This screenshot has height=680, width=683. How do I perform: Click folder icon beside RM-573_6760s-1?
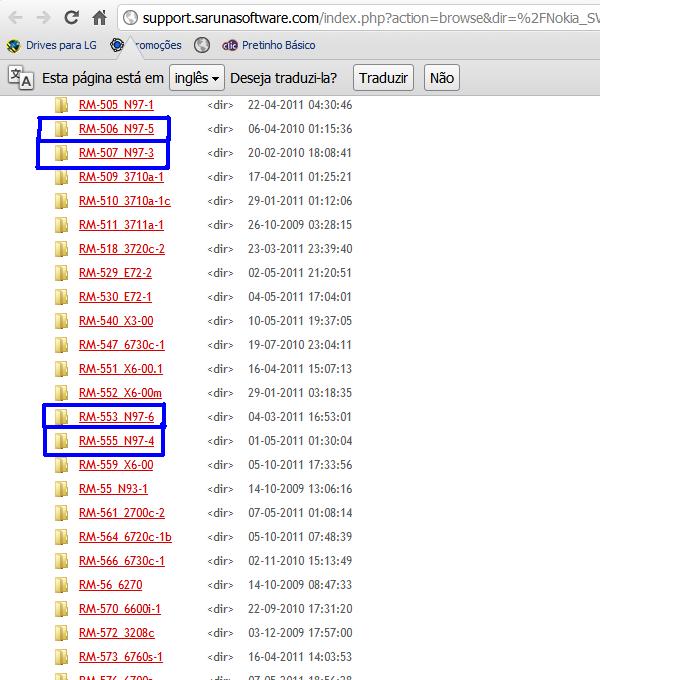click(x=61, y=656)
